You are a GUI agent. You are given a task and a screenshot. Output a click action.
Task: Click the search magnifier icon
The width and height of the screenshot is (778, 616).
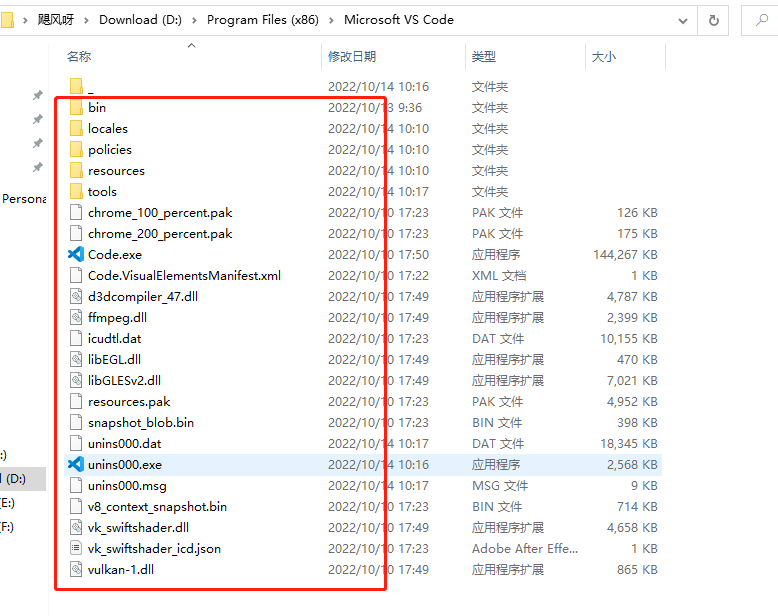click(x=762, y=20)
